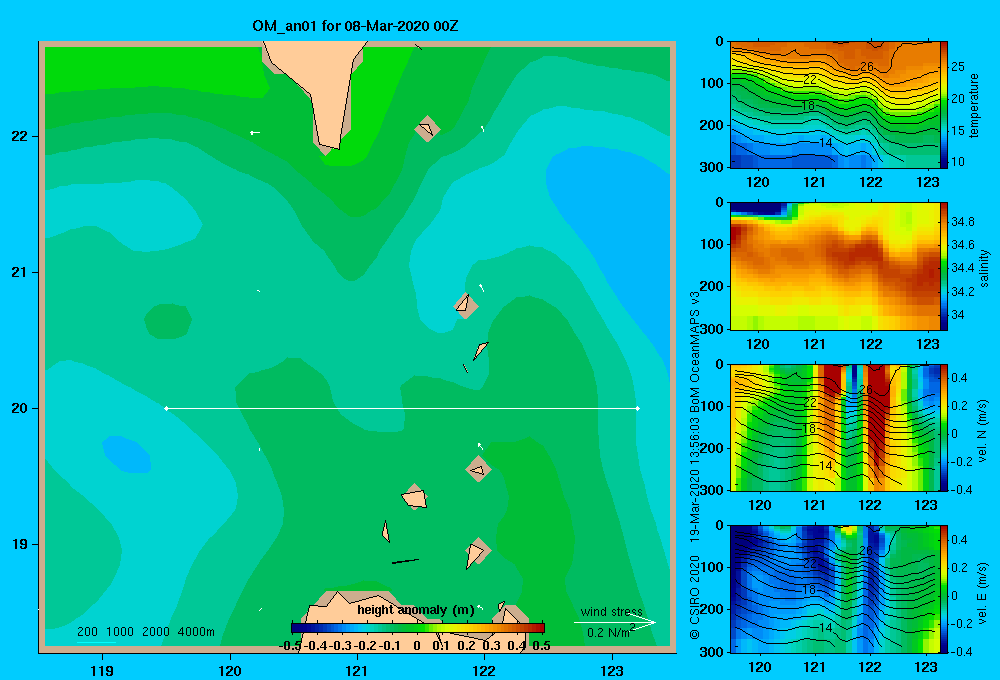Open the vel. E velocity section panel

click(835, 589)
